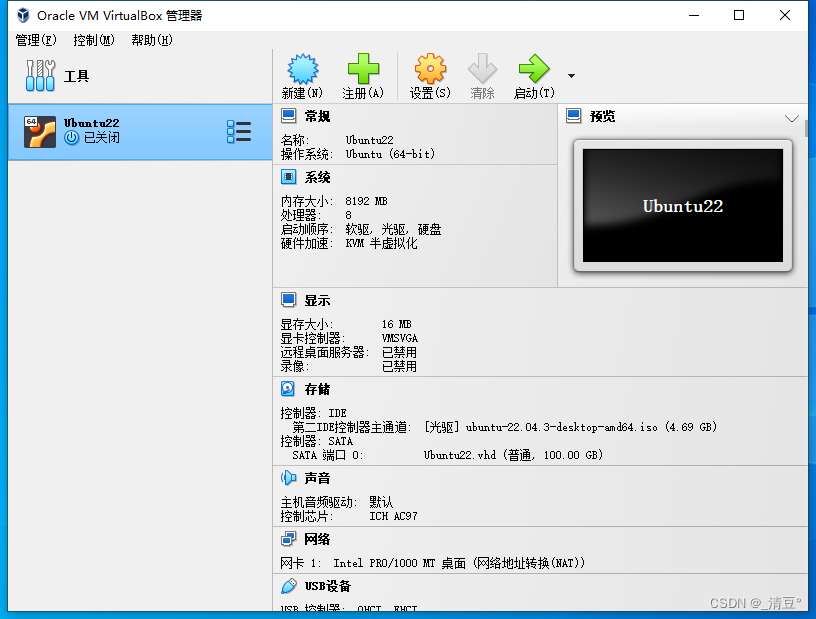
Task: Maximize the VirtualBox manager window
Action: [x=739, y=15]
